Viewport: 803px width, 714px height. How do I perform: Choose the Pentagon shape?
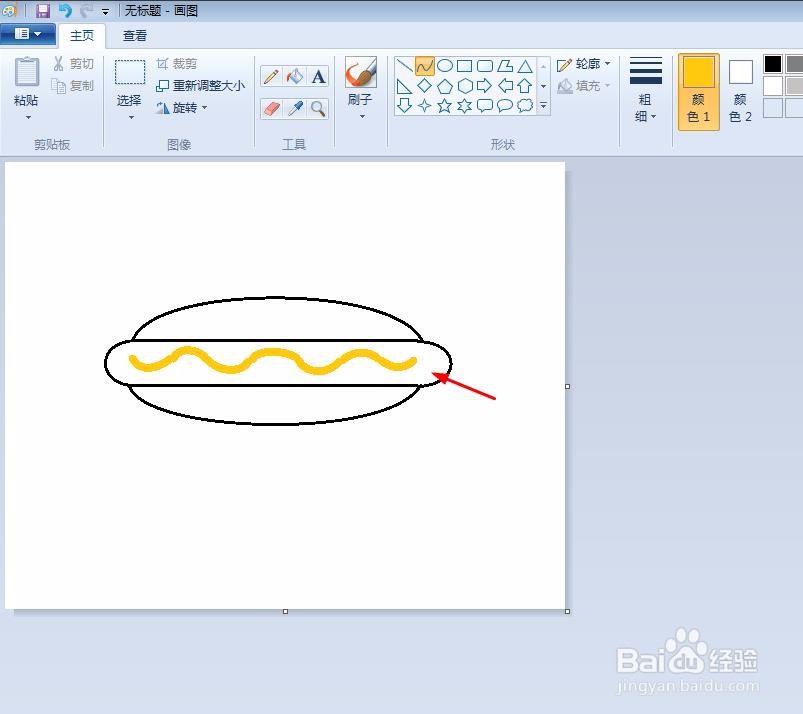[445, 86]
